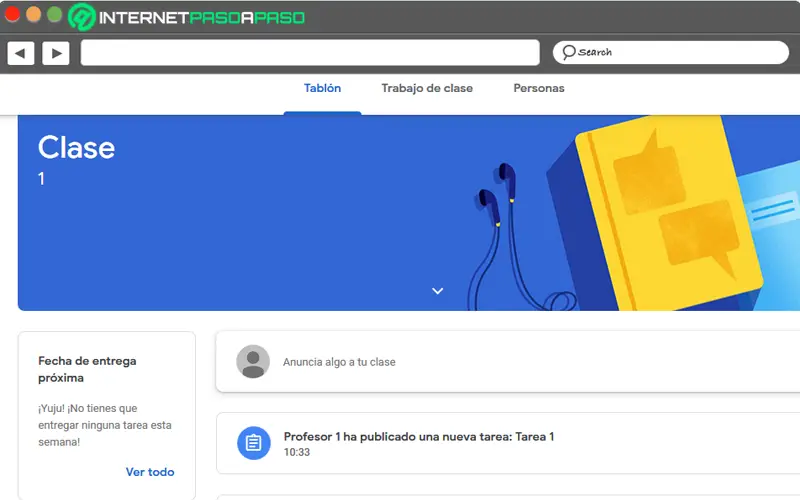Click the 10:33 timestamp
Image resolution: width=800 pixels, height=500 pixels.
[x=297, y=452]
